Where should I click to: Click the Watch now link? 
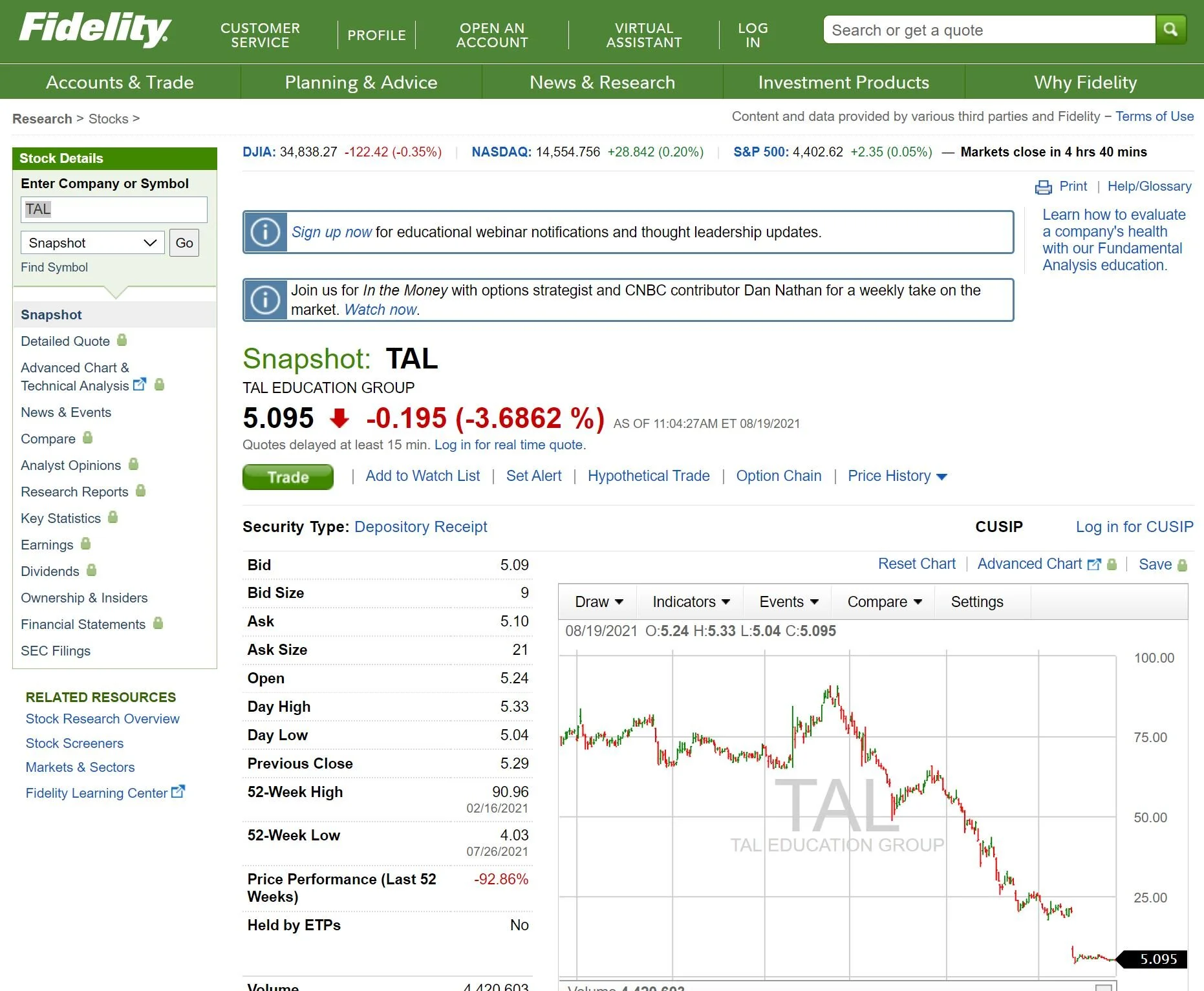point(381,310)
